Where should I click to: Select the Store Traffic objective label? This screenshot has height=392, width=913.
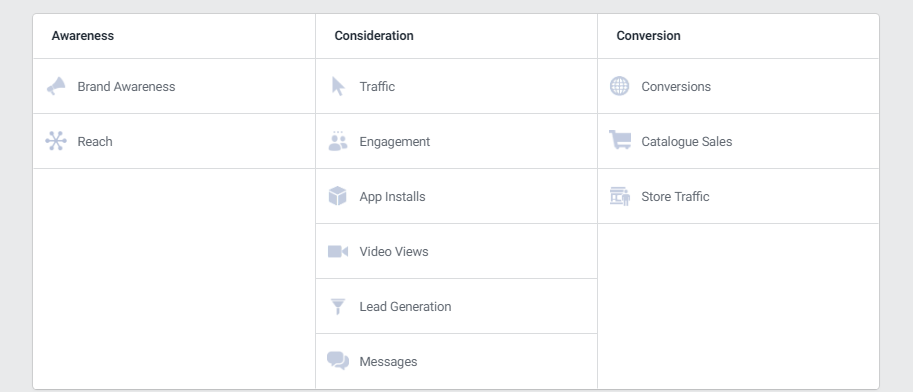pyautogui.click(x=675, y=197)
